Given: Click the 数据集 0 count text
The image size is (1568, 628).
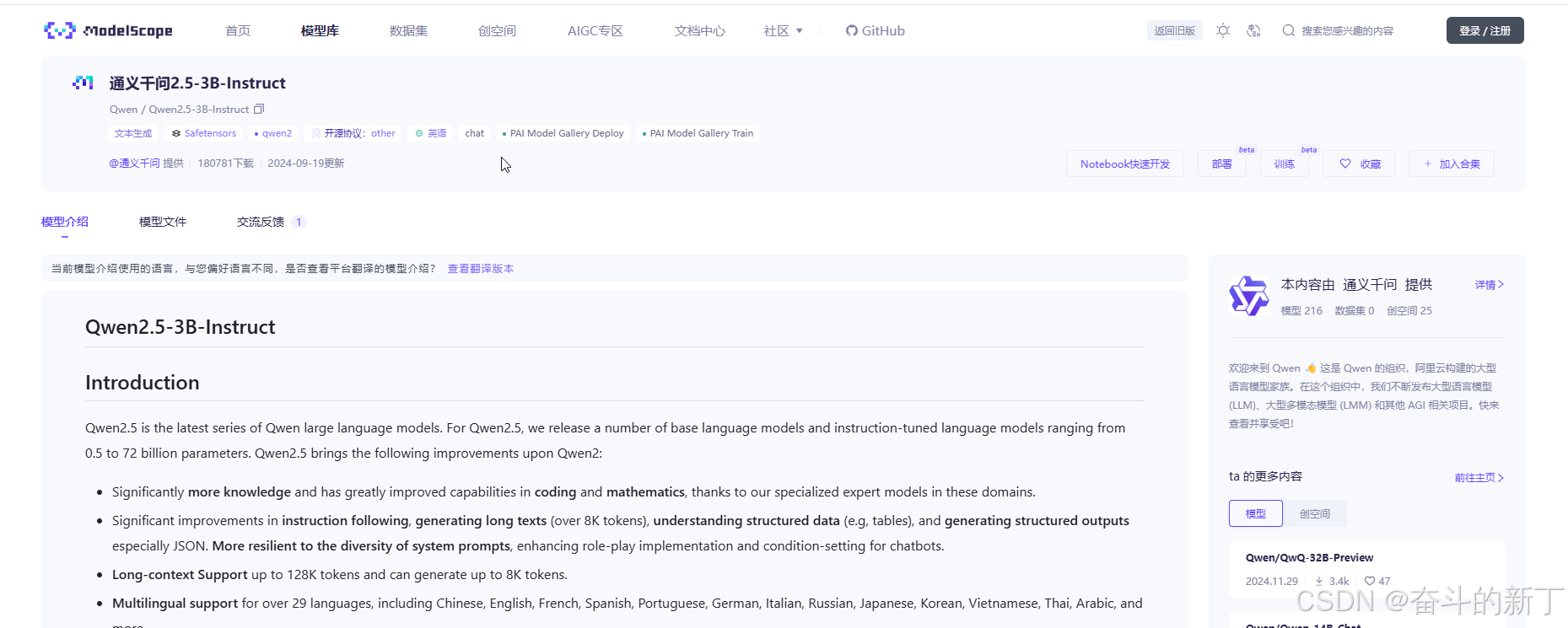Looking at the screenshot, I should point(1355,311).
